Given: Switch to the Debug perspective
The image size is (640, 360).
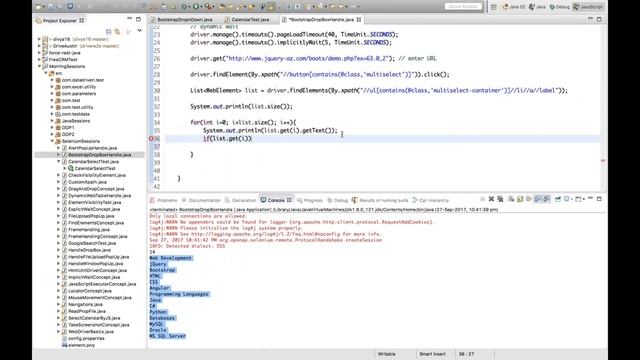Looking at the screenshot, I should click(559, 7).
